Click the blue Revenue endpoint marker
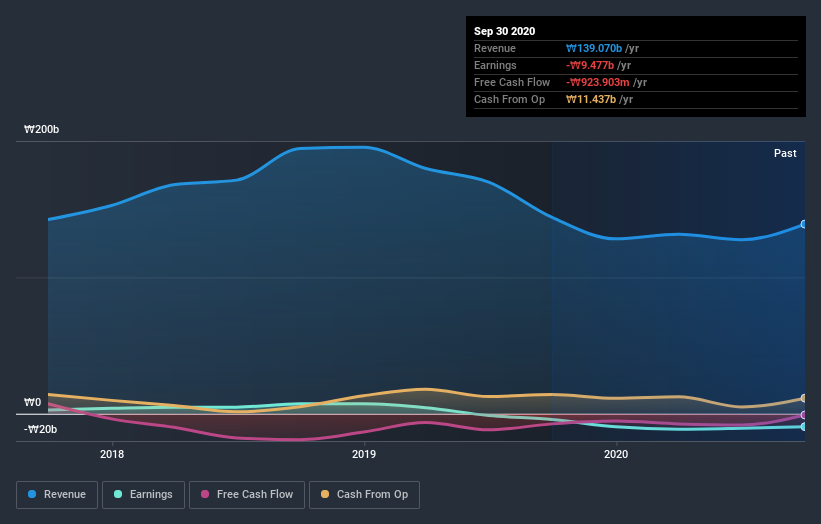Image resolution: width=821 pixels, height=524 pixels. click(x=804, y=224)
